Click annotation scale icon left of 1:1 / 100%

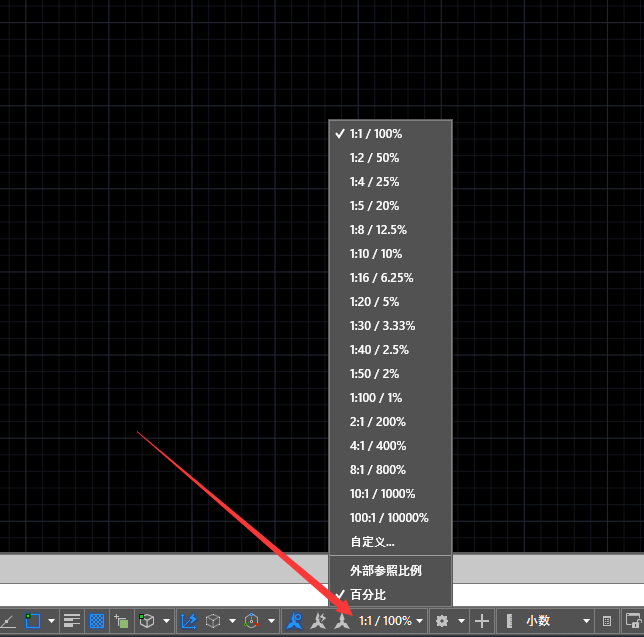tap(342, 621)
